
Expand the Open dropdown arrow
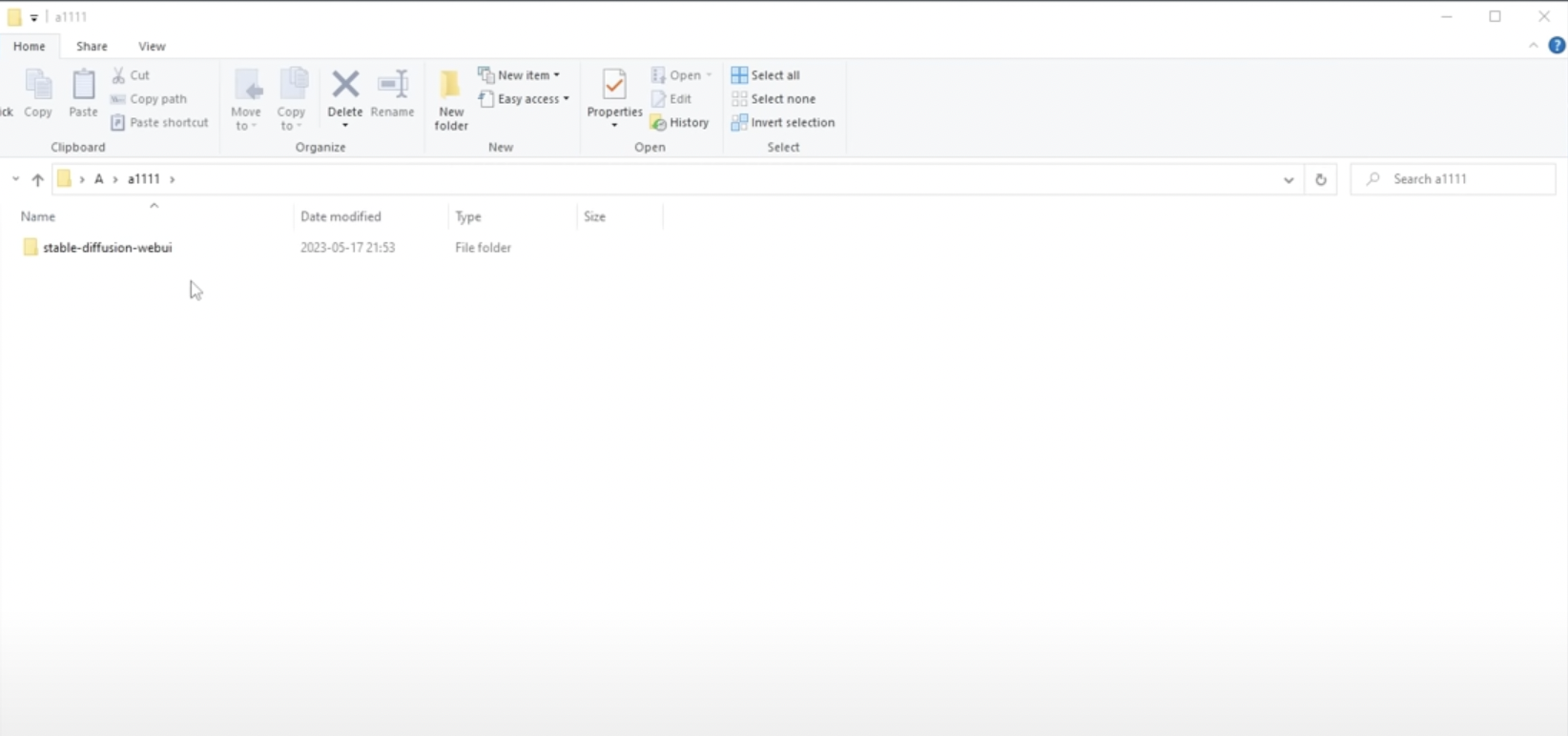[709, 75]
